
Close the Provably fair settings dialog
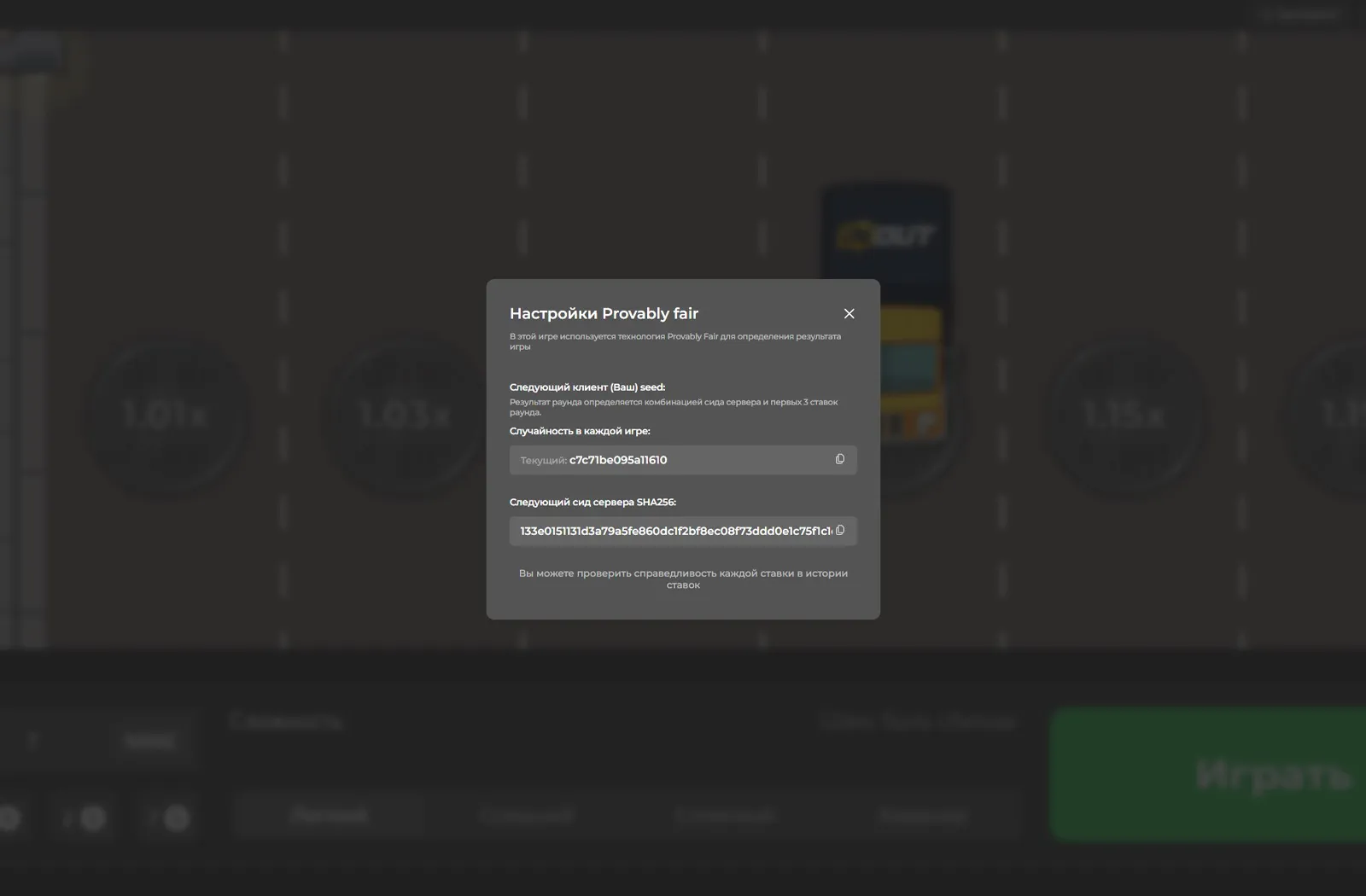(x=849, y=314)
